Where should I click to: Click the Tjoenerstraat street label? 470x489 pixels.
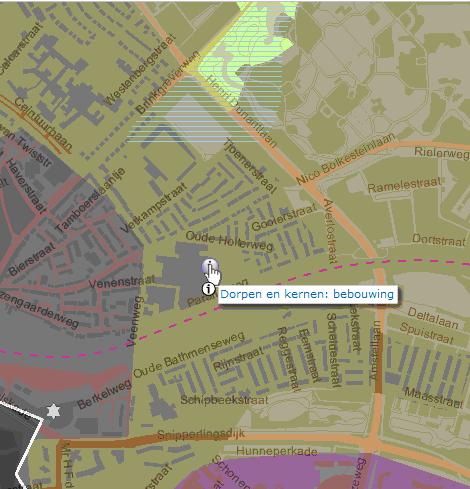pyautogui.click(x=250, y=166)
